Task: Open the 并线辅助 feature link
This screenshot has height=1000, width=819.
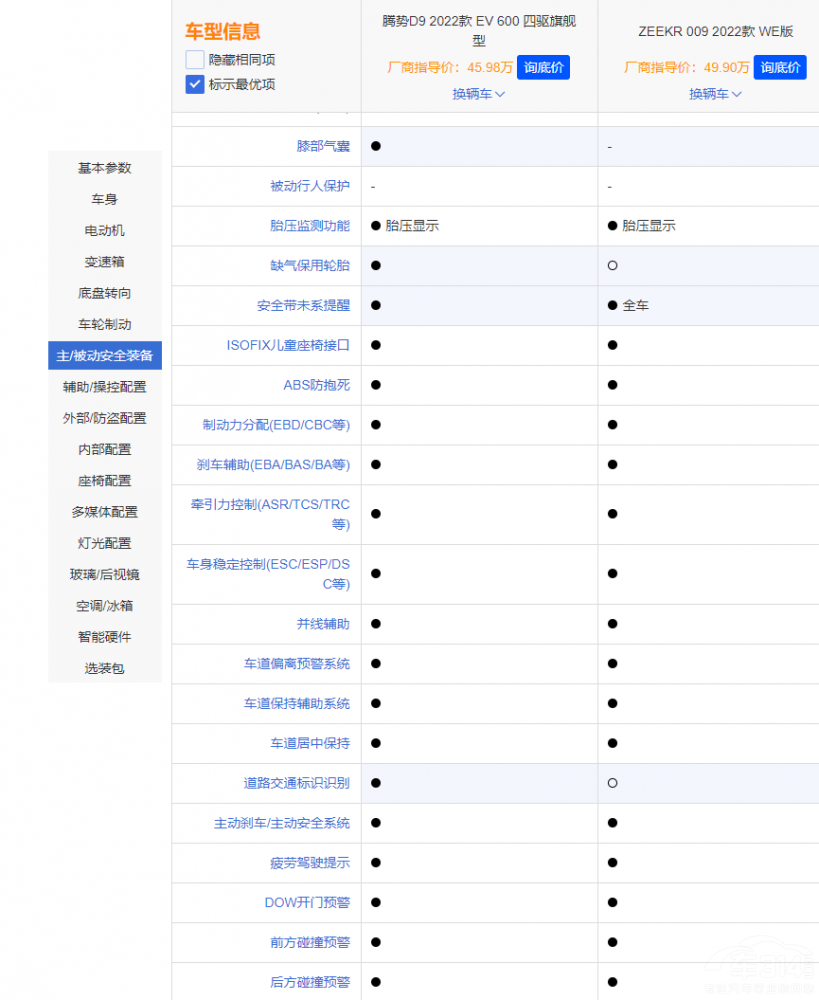Action: [323, 624]
